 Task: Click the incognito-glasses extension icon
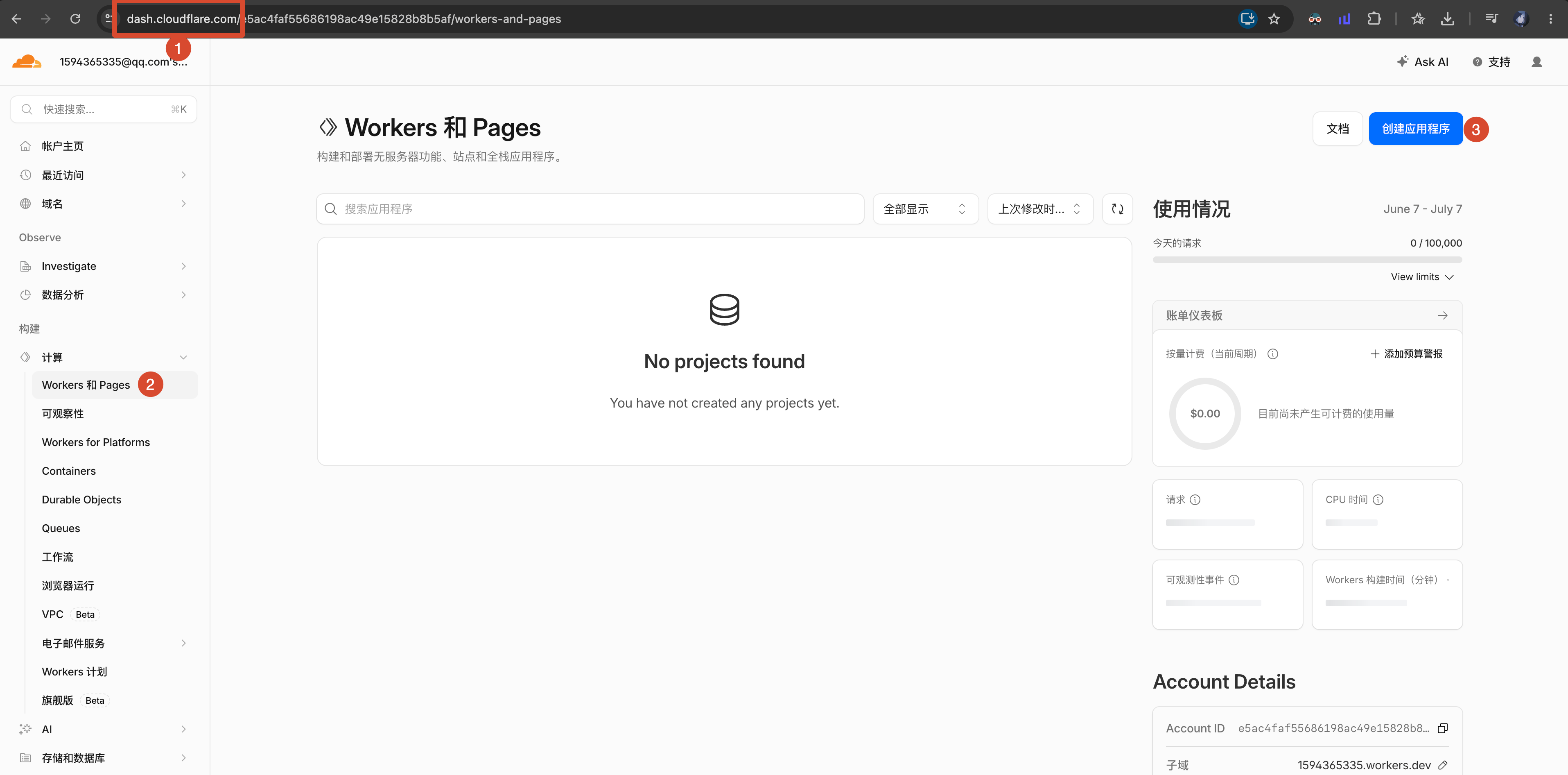[x=1315, y=19]
